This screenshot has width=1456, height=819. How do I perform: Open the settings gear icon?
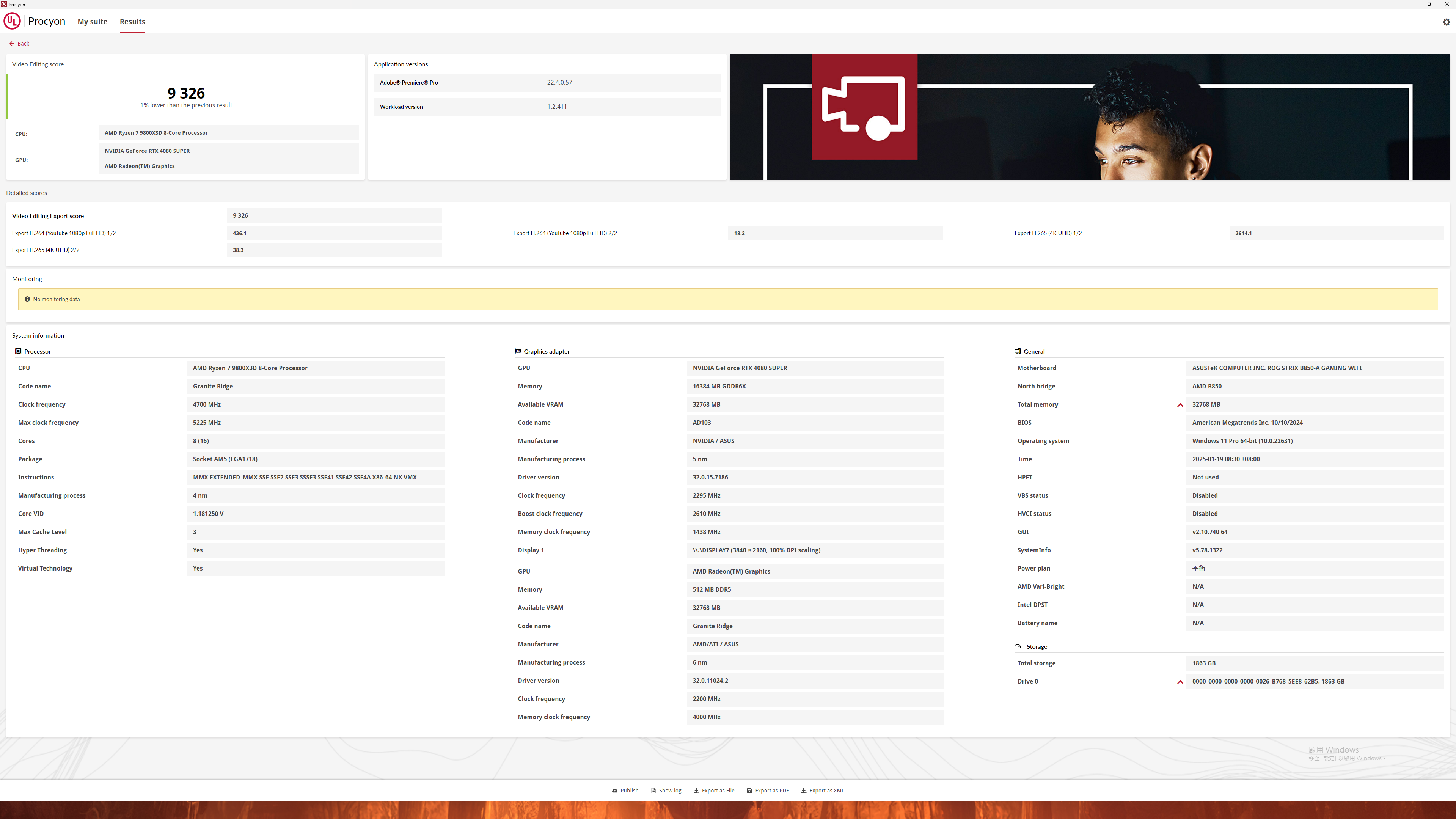click(x=1447, y=22)
